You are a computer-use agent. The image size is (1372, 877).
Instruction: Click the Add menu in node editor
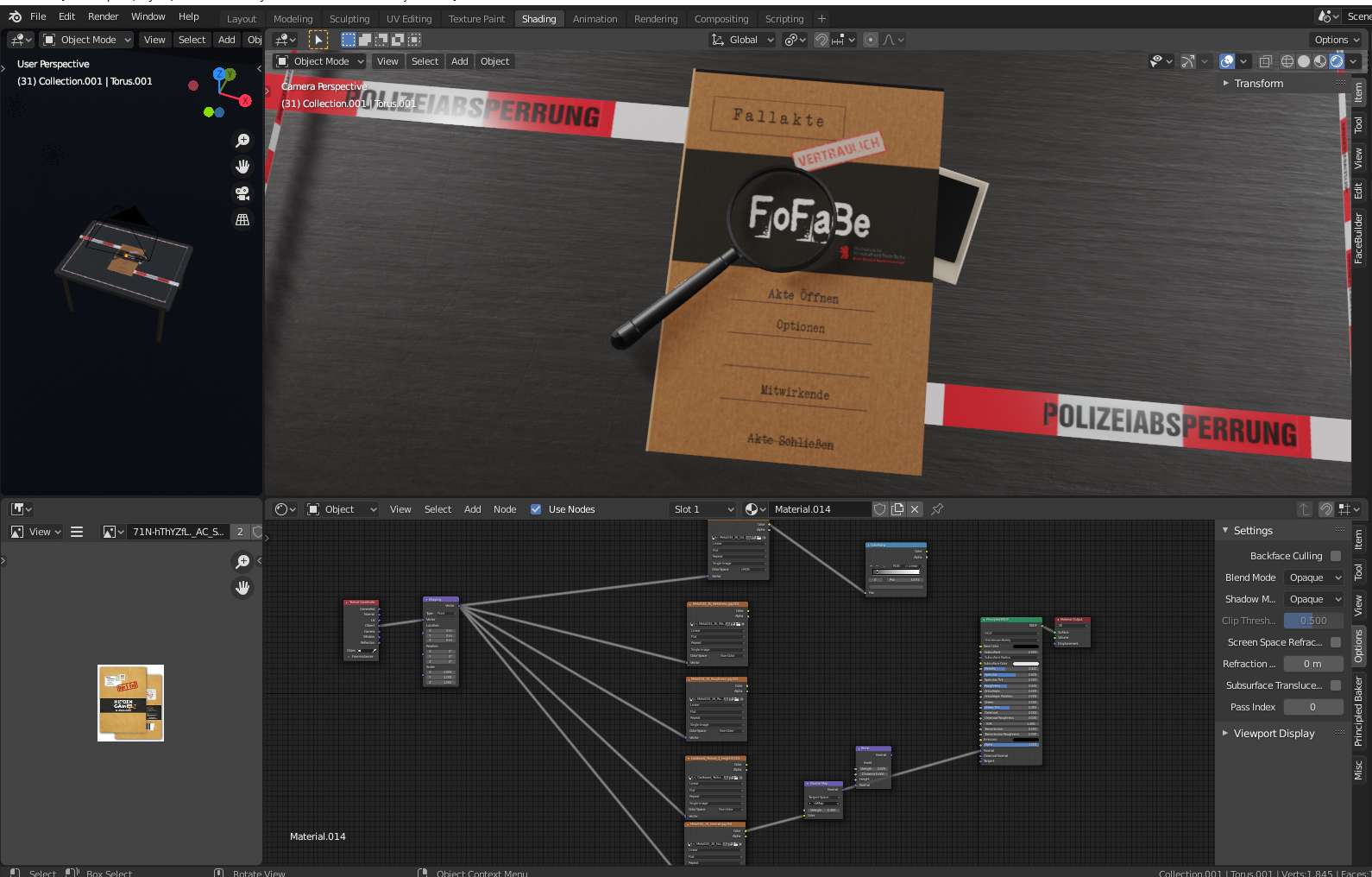tap(472, 509)
